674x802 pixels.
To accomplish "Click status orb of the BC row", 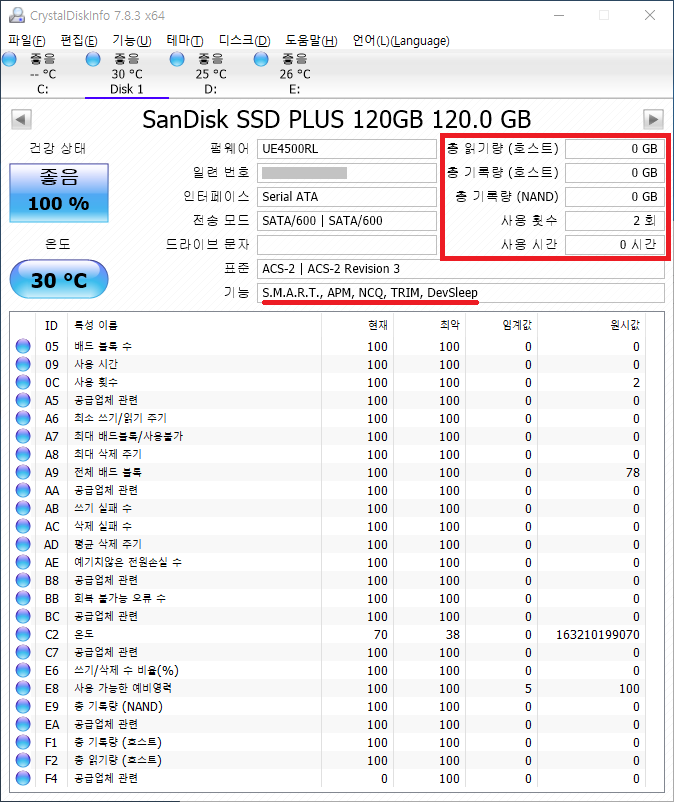I will click(x=23, y=616).
